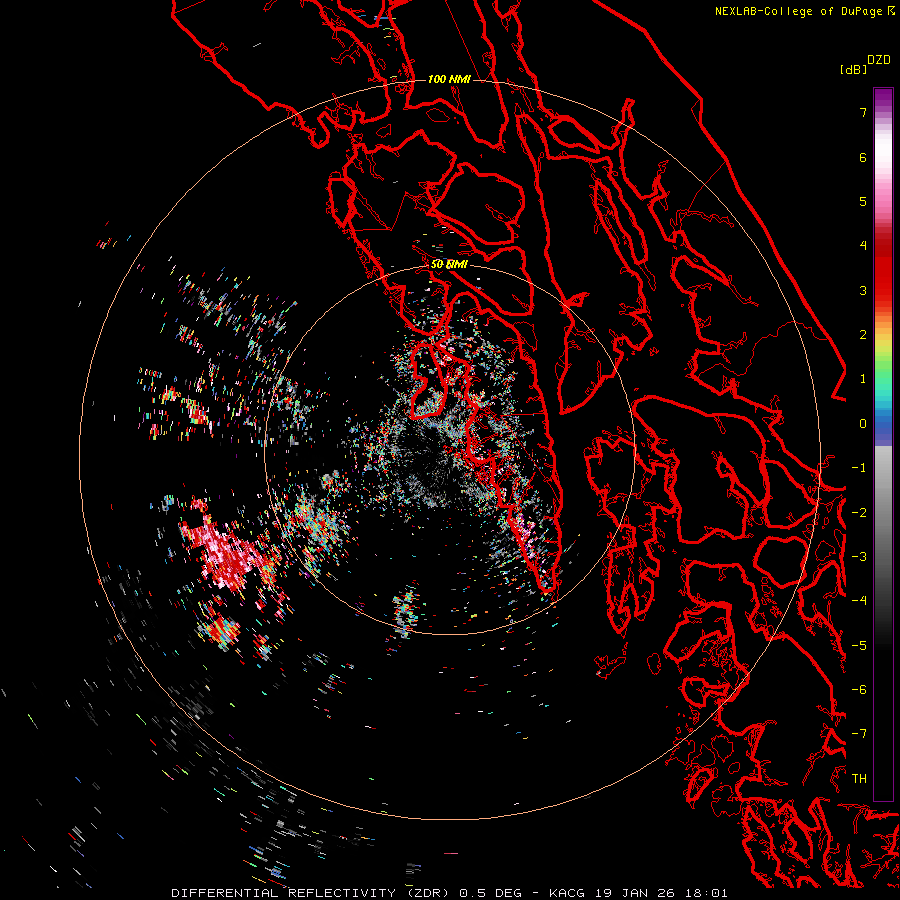Screen dimensions: 900x900
Task: Click the value -2 on the color scale
Action: 859,513
